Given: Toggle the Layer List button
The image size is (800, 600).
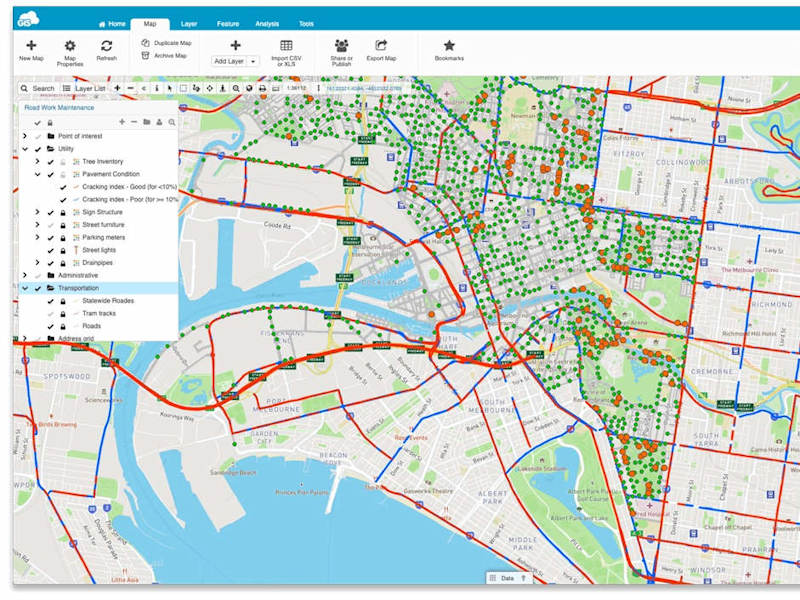Looking at the screenshot, I should point(84,88).
